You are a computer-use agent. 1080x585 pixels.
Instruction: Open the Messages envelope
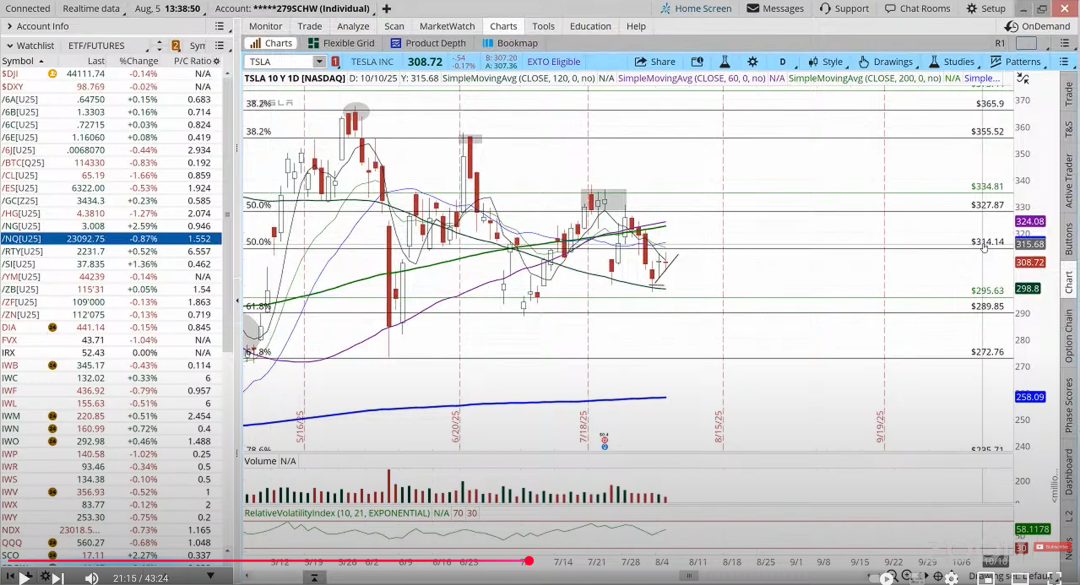click(x=775, y=8)
